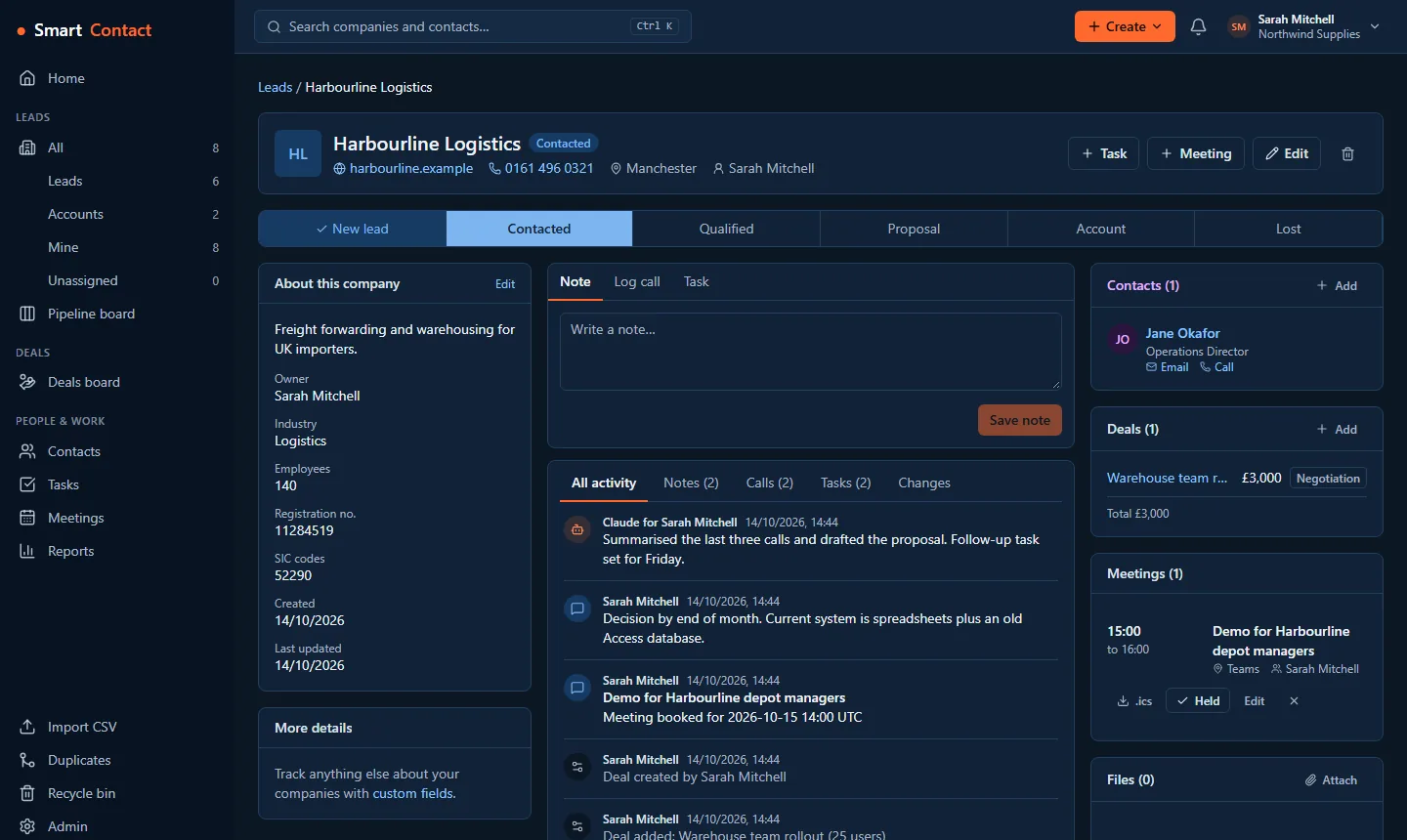Go to Deals board

117,382
